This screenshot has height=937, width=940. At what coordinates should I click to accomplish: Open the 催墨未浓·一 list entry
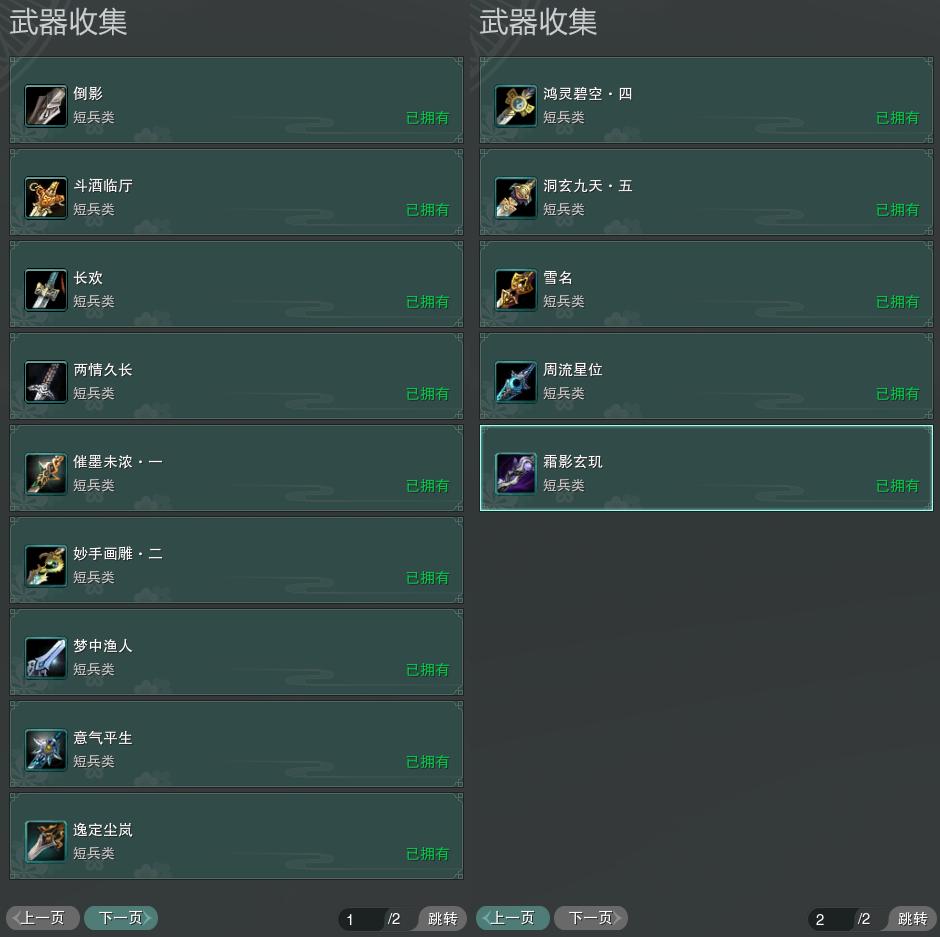click(236, 468)
